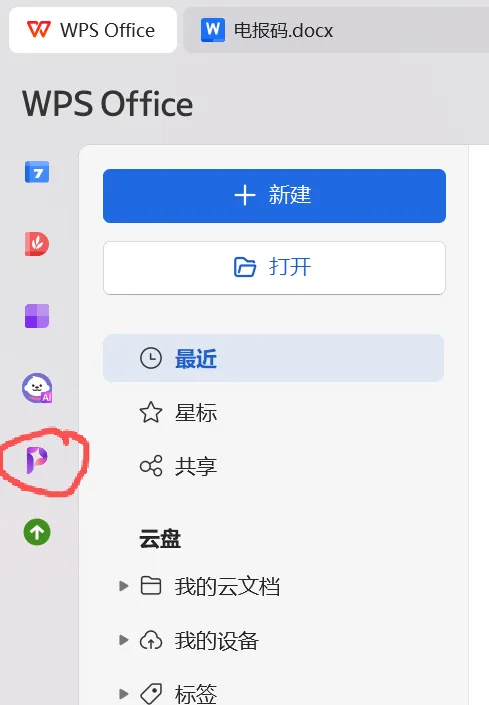
Task: Click the green upload arrow icon
Action: pyautogui.click(x=37, y=532)
